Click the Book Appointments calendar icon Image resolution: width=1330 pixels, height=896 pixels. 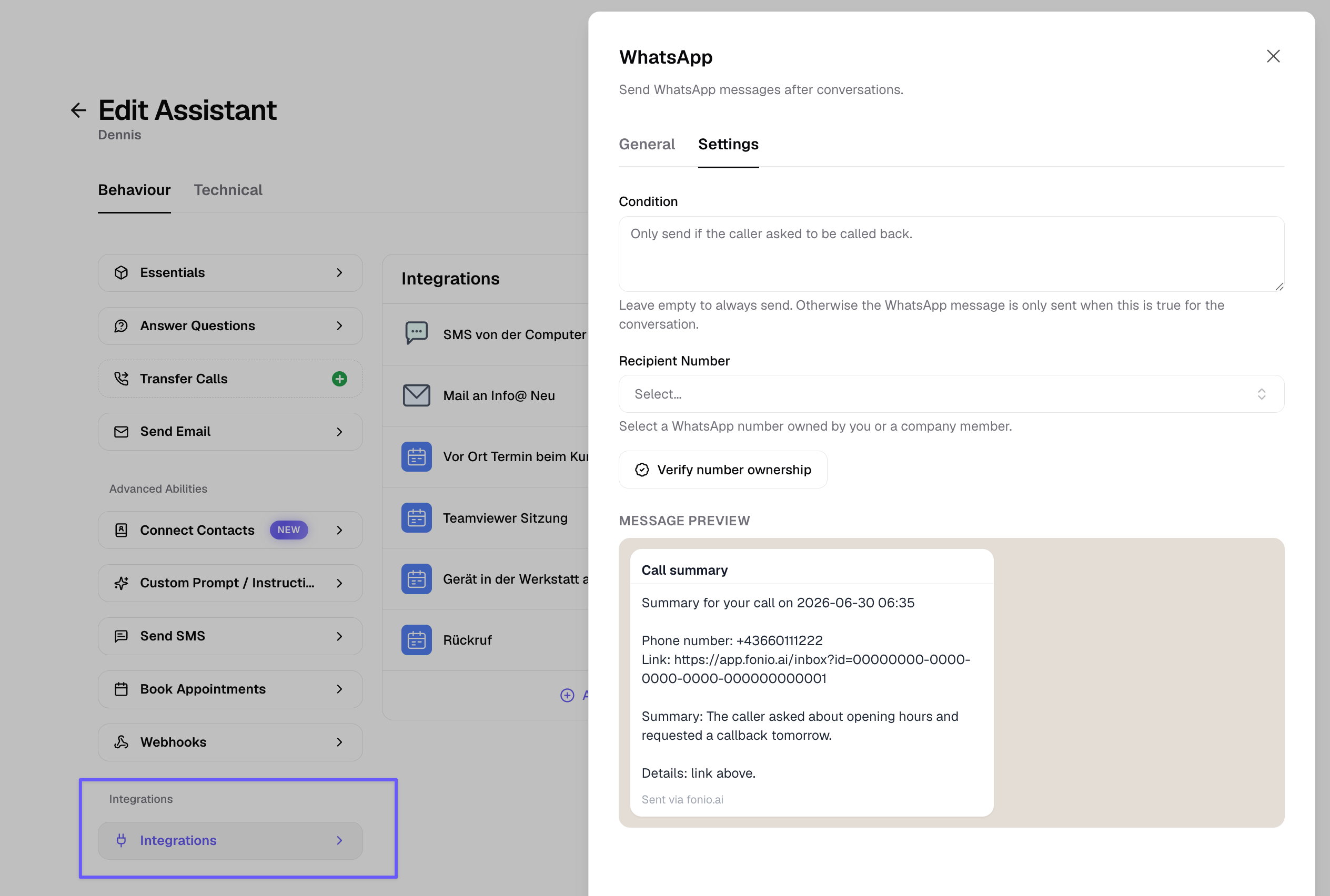pyautogui.click(x=121, y=689)
